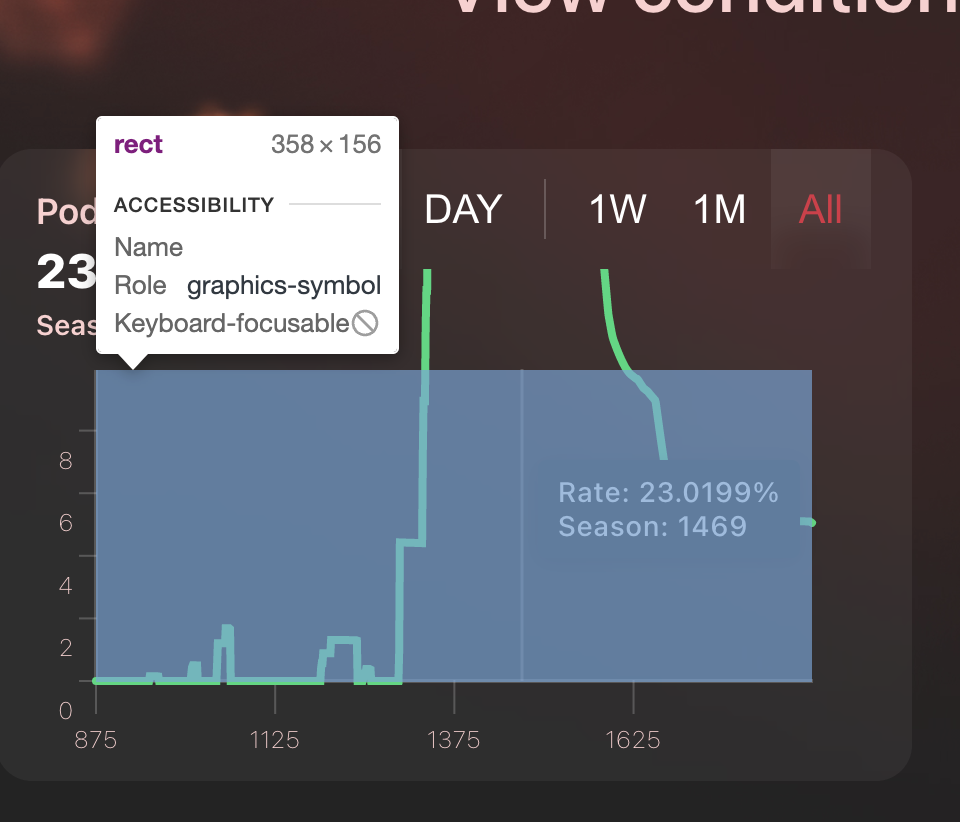Click the 358 × 156 dimensions label
The image size is (960, 822).
click(x=326, y=144)
